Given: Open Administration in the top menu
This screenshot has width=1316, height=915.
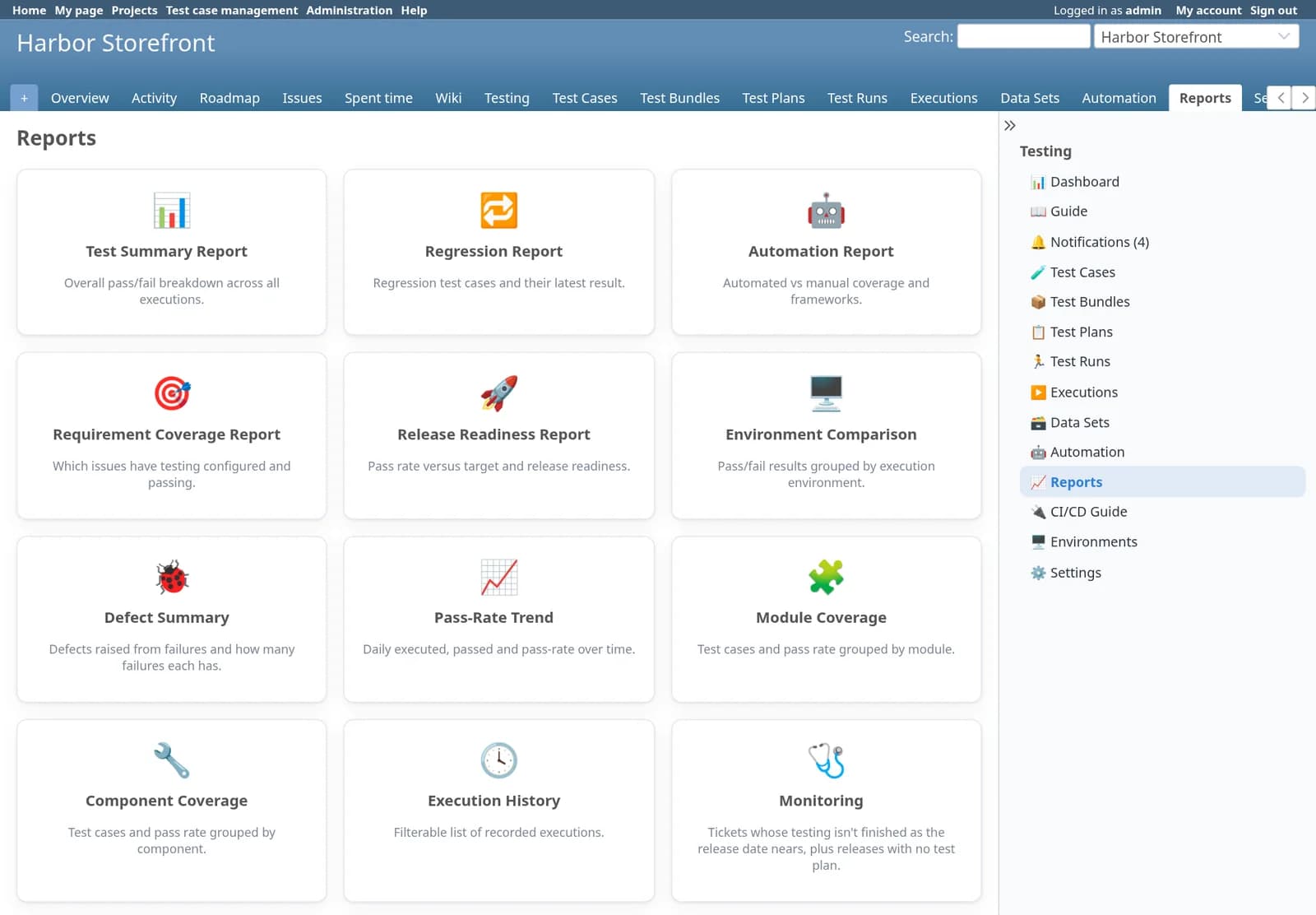Looking at the screenshot, I should [349, 11].
